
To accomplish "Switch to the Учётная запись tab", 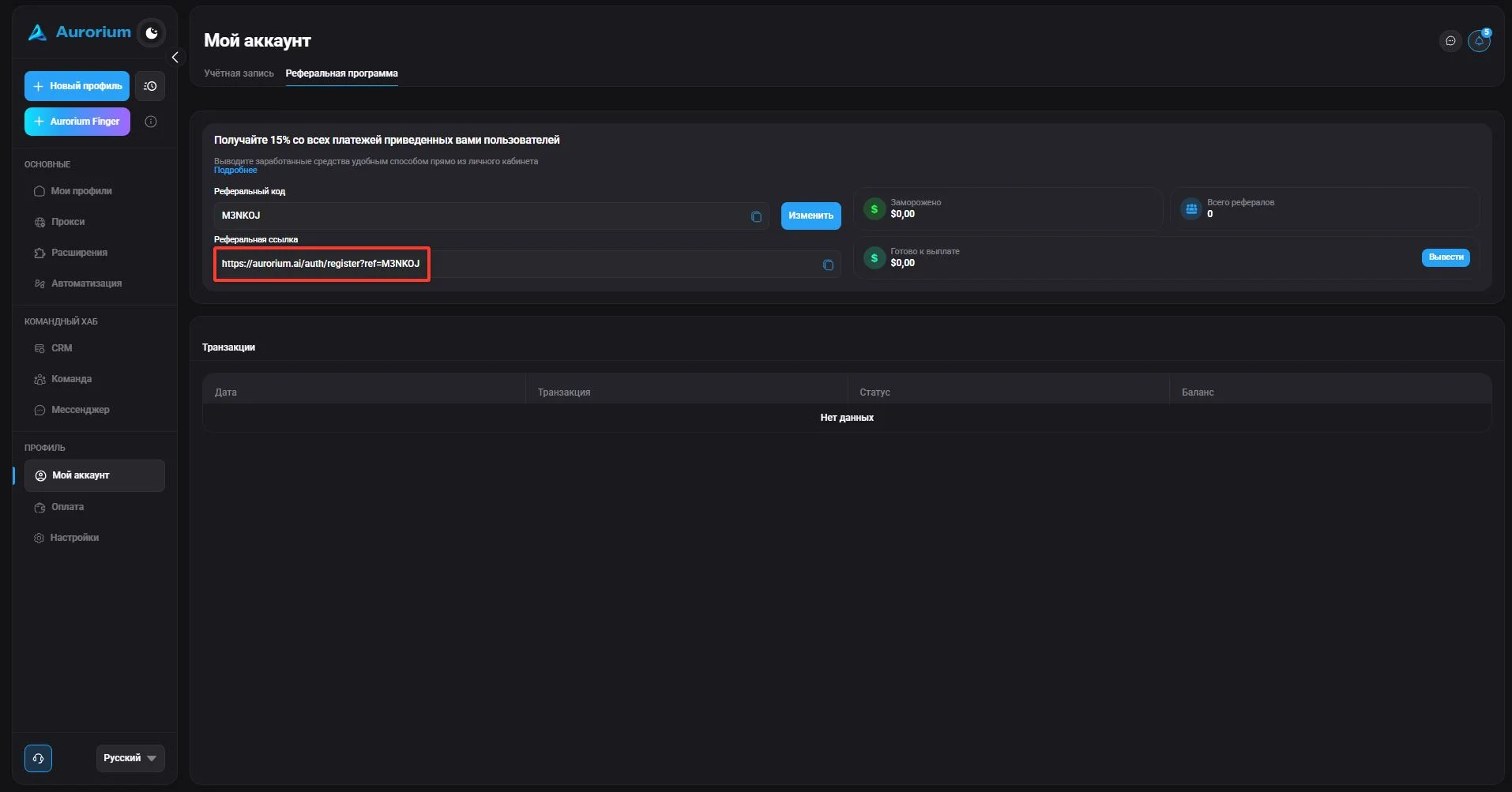I will pyautogui.click(x=239, y=73).
